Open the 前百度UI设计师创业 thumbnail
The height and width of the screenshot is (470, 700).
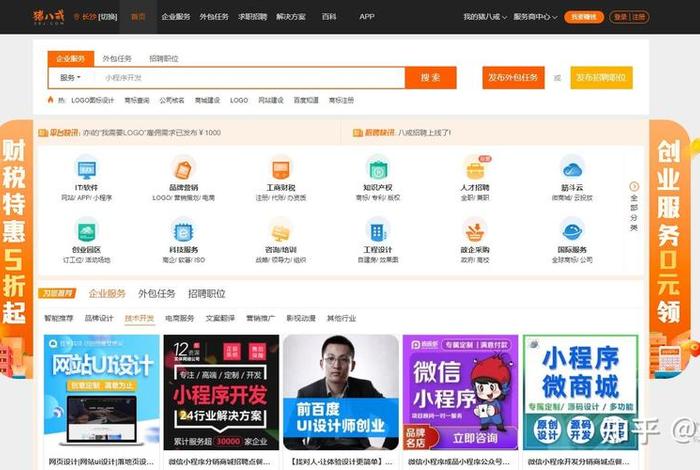click(341, 392)
